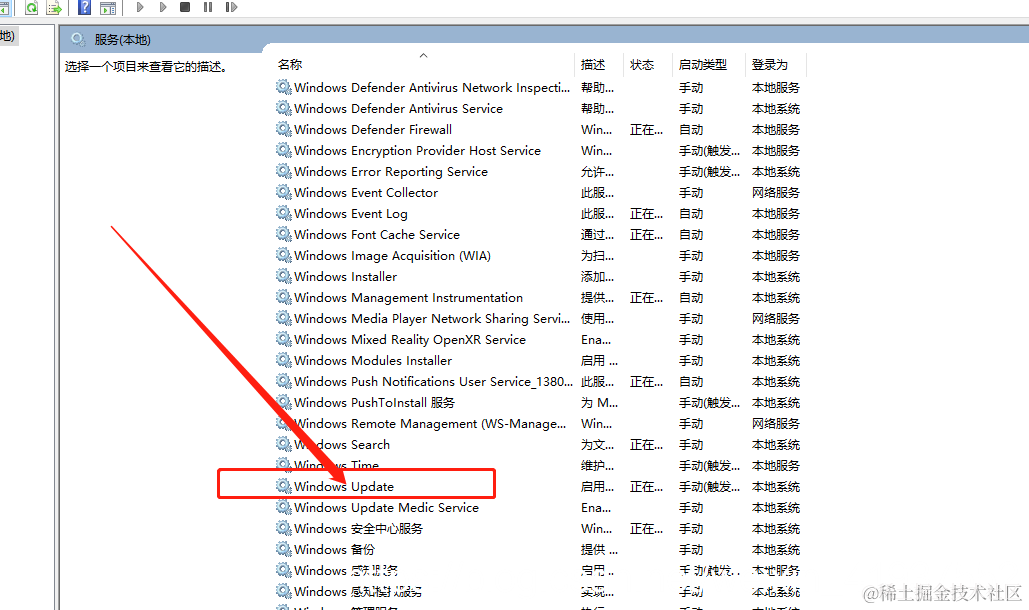The height and width of the screenshot is (610, 1029).
Task: Click gear icon of Windows Management Instrumentation
Action: [284, 297]
